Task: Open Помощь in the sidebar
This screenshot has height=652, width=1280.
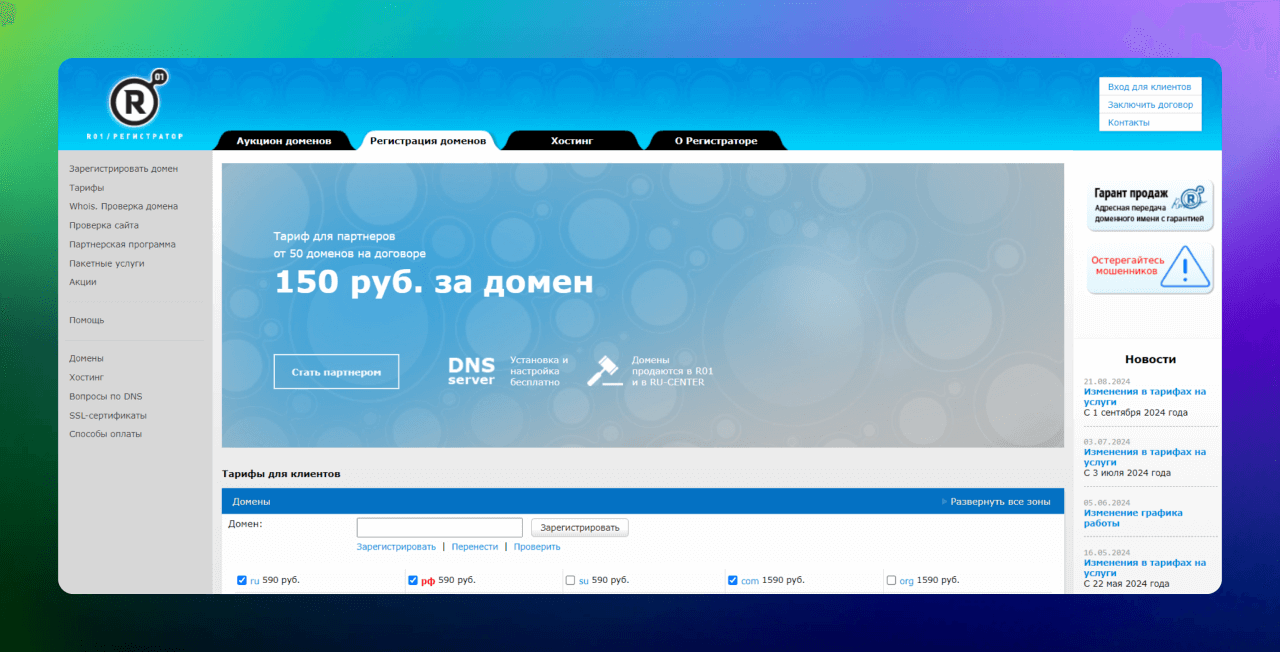Action: [87, 321]
